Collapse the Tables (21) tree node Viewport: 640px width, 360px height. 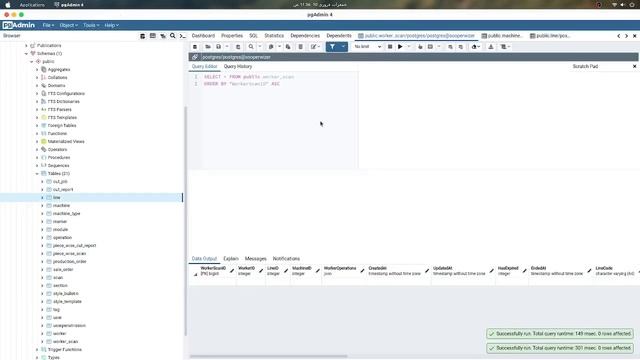(x=37, y=173)
